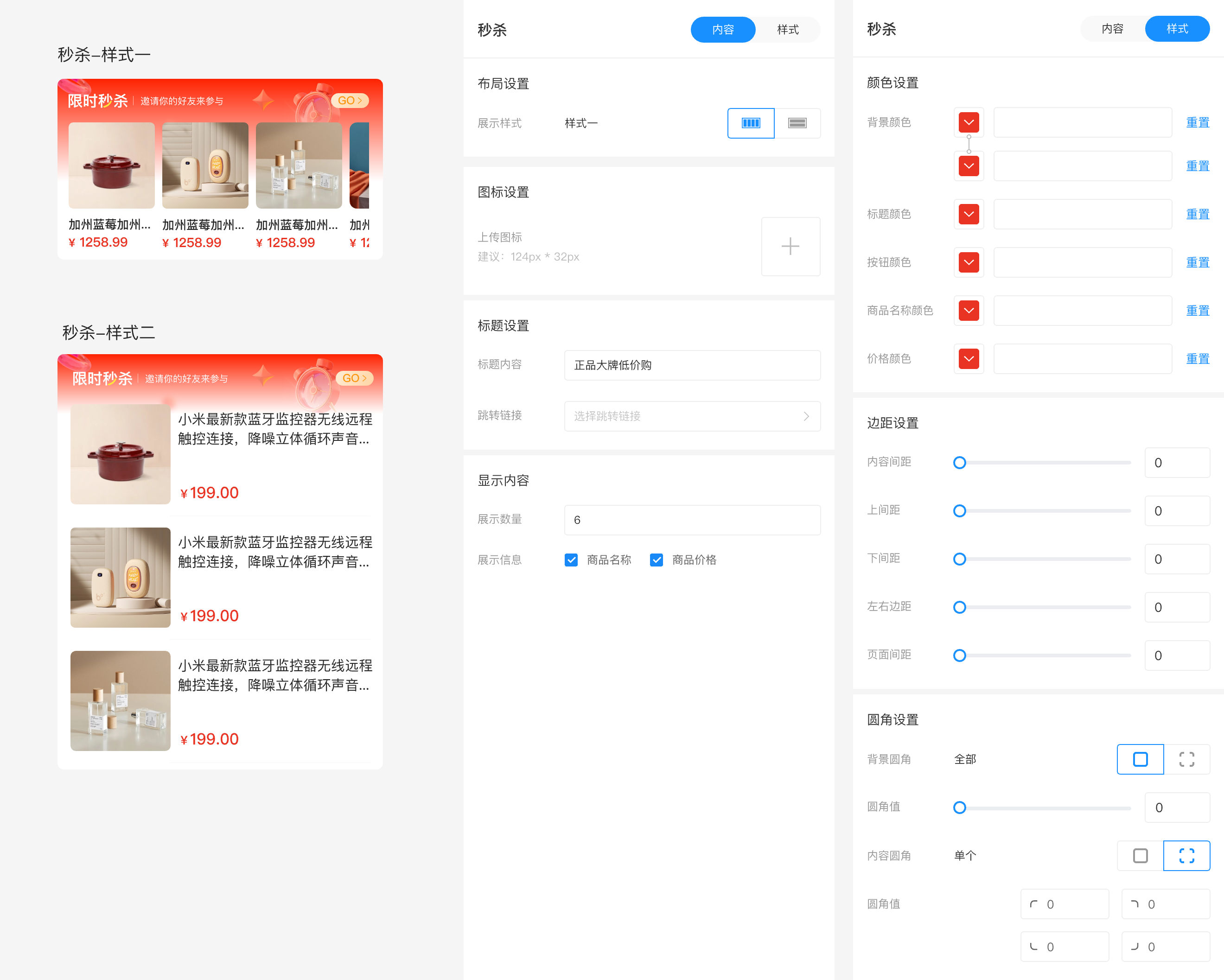Screen dimensions: 1224x980
Task: Uncheck the 商品名称 checkbox
Action: [x=571, y=560]
